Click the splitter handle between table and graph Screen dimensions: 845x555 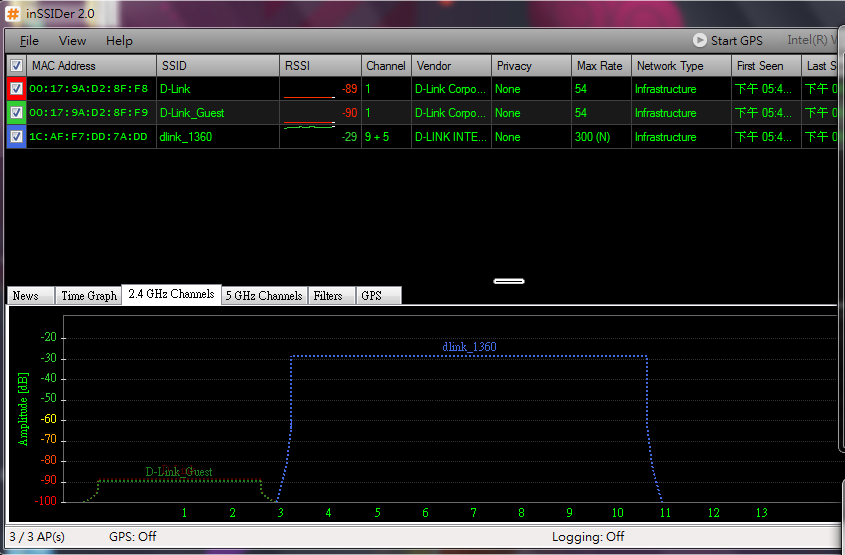coord(509,281)
